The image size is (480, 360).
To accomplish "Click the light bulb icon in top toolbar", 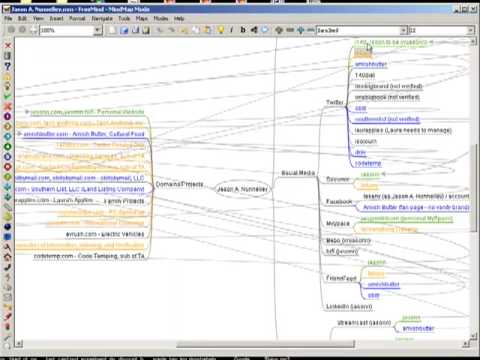I will pyautogui.click(x=221, y=30).
